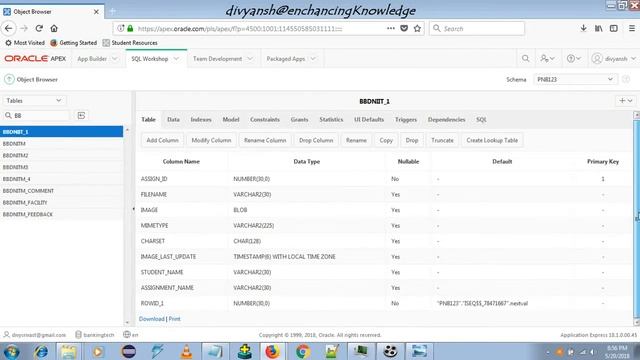Open new browser tab plus
The image size is (640, 360).
113,11
